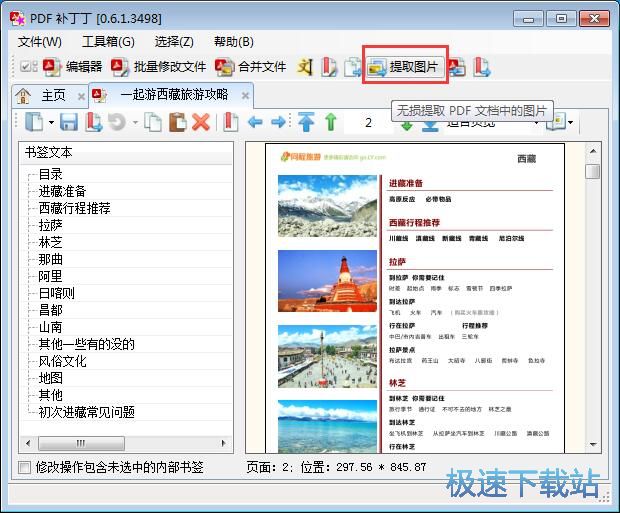Click the red X delete icon
The height and width of the screenshot is (513, 620).
201,122
